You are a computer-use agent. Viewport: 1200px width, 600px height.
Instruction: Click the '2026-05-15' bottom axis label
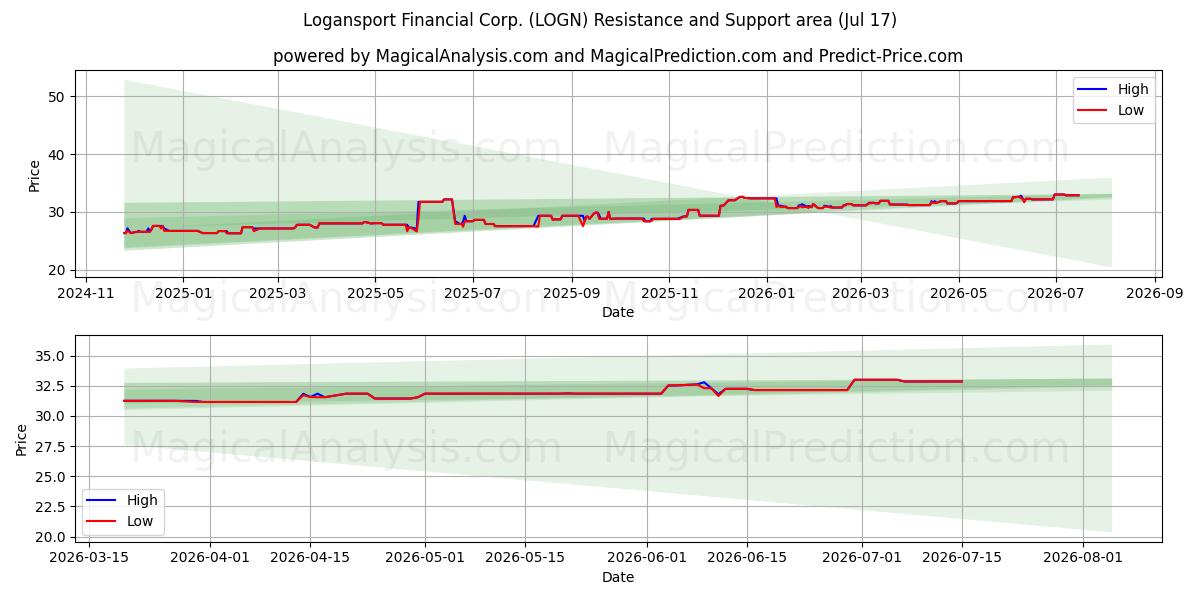(525, 560)
